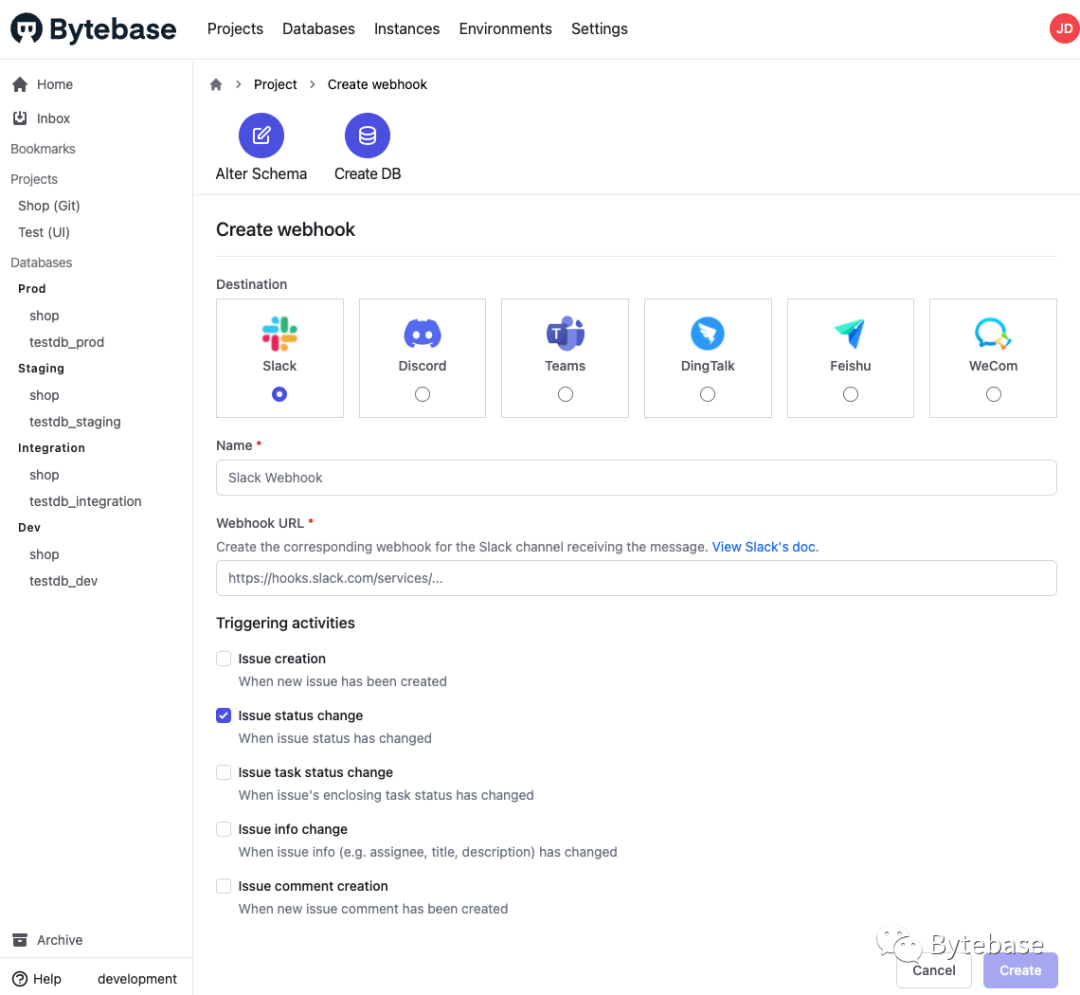Click the WeCom logo icon

pyautogui.click(x=993, y=334)
